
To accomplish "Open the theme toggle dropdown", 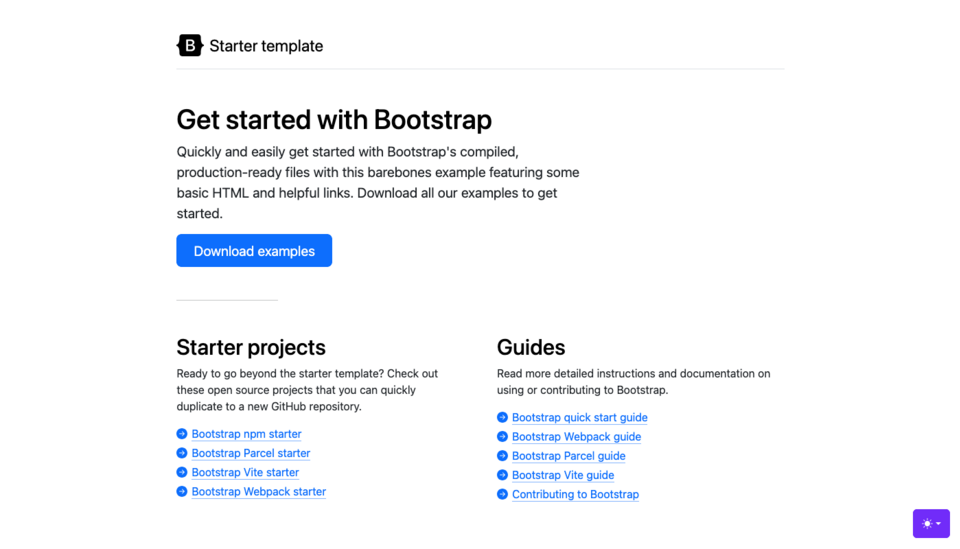I will 931,523.
